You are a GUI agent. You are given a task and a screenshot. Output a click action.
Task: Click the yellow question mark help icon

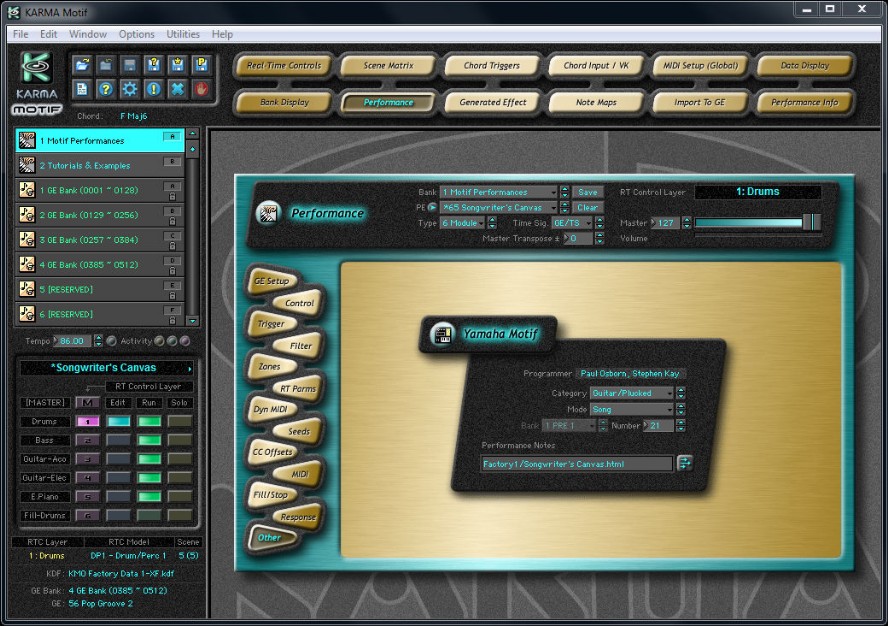pyautogui.click(x=105, y=89)
